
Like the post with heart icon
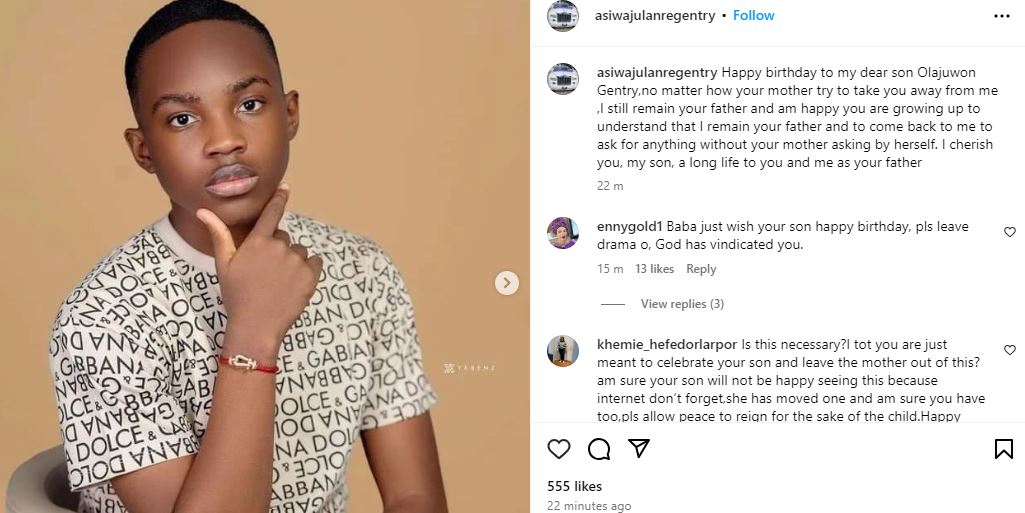(559, 449)
